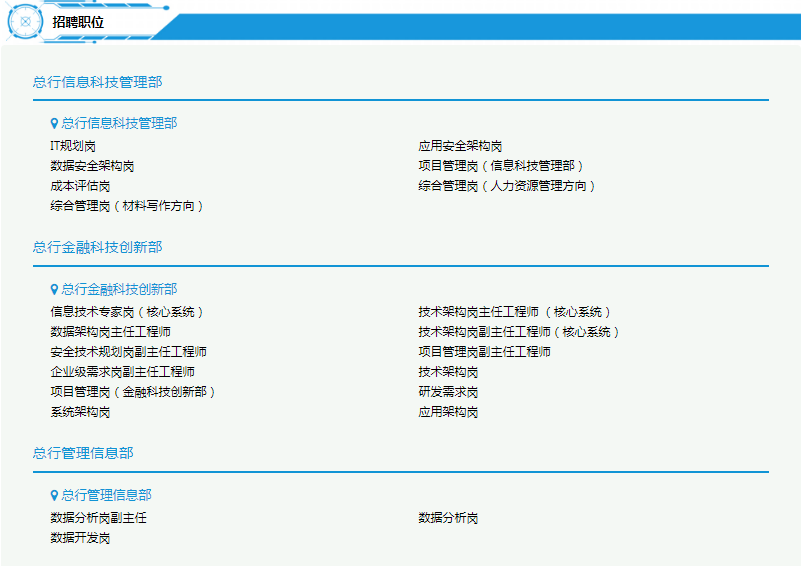
Task: Open 技术架构岗主任工程师（核心系统）posting
Action: pyautogui.click(x=515, y=312)
